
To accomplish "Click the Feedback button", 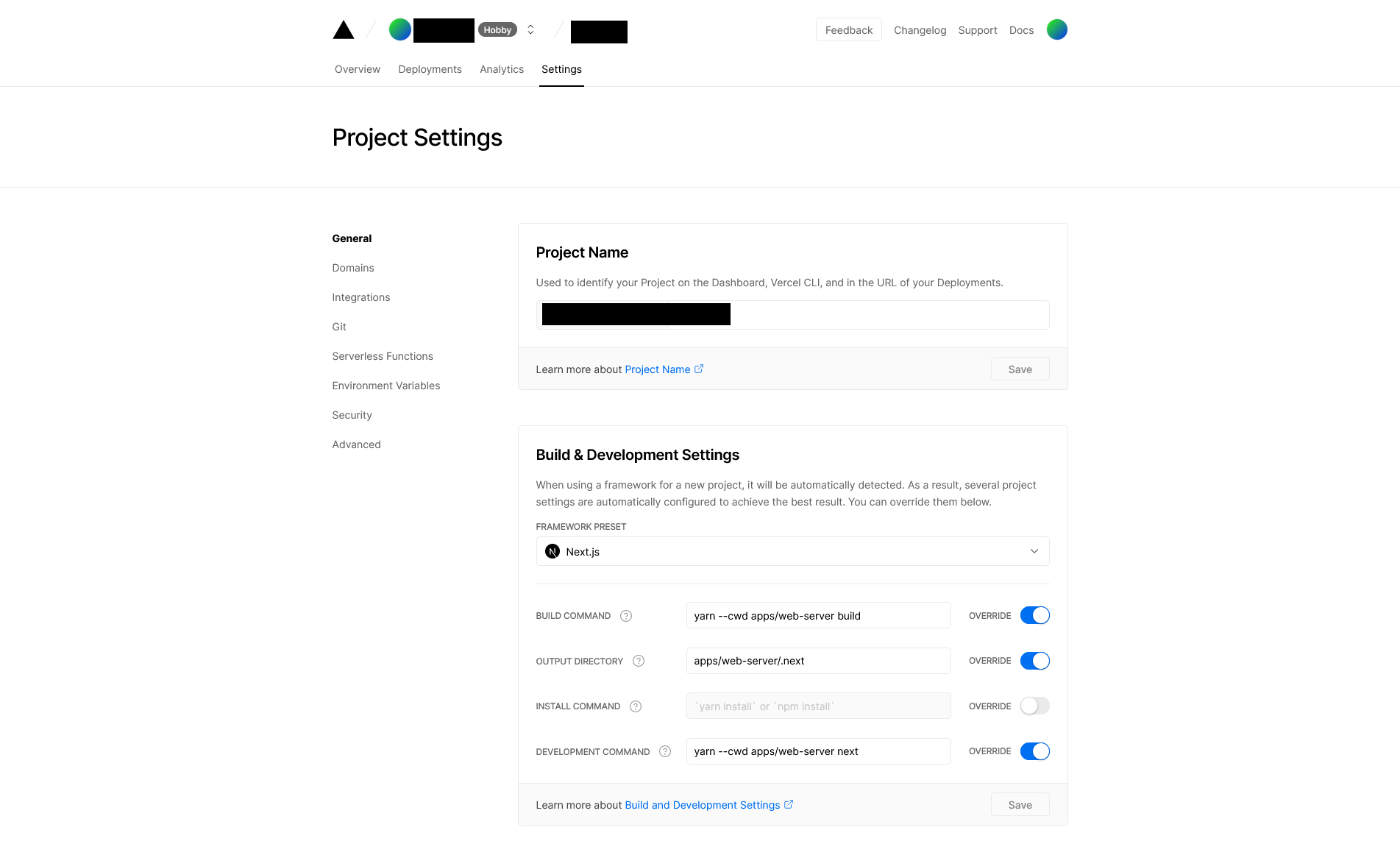I will [848, 30].
